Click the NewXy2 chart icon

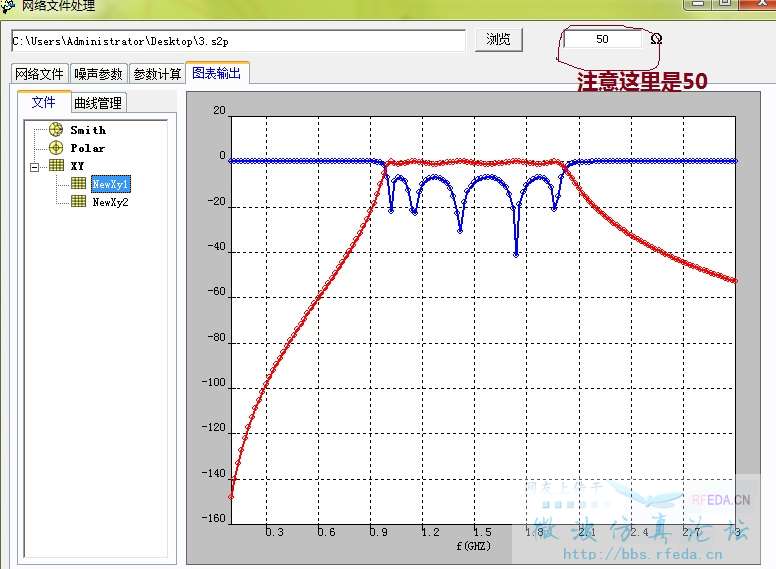78,202
